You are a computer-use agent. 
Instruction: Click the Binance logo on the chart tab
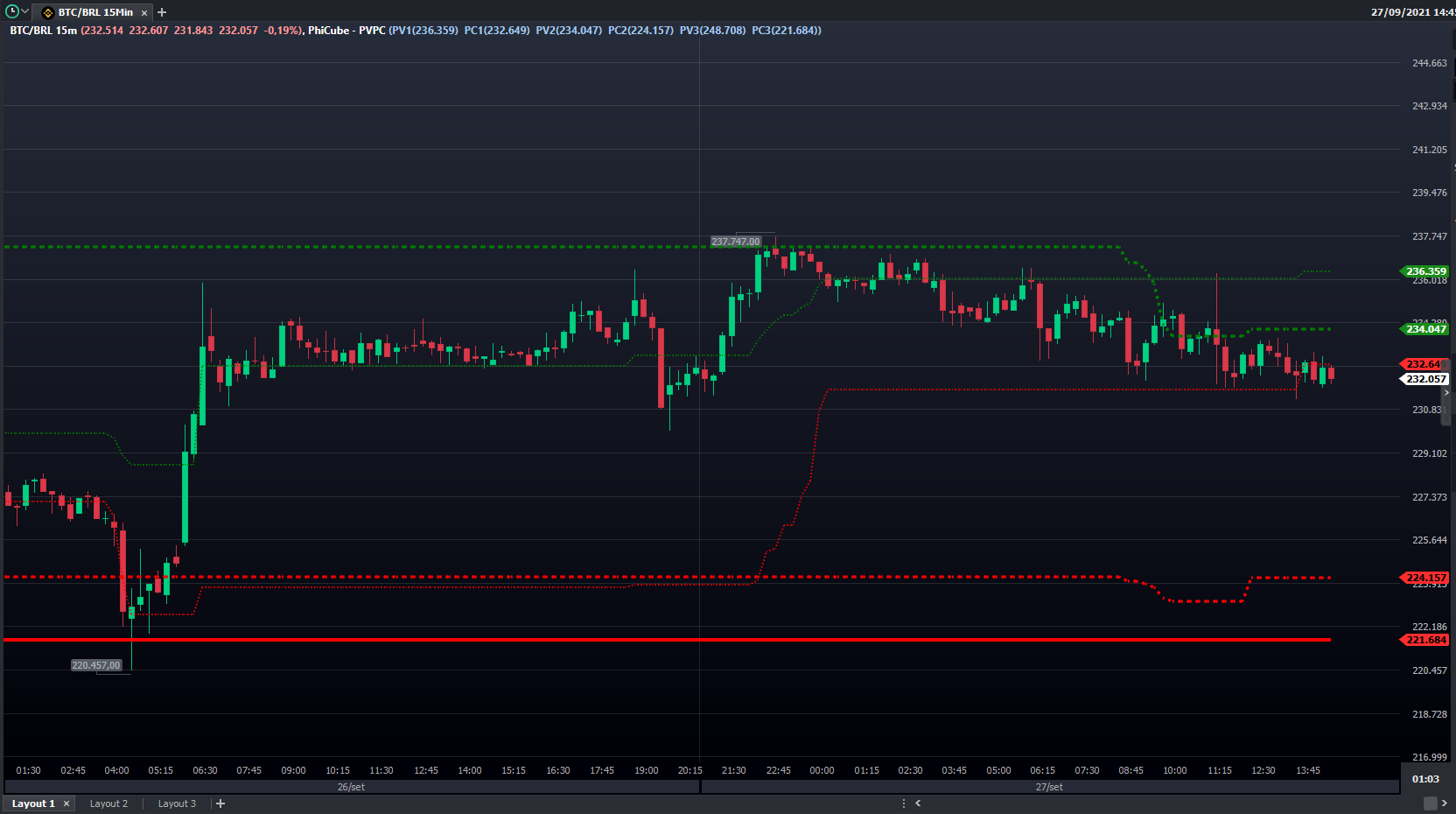coord(48,13)
